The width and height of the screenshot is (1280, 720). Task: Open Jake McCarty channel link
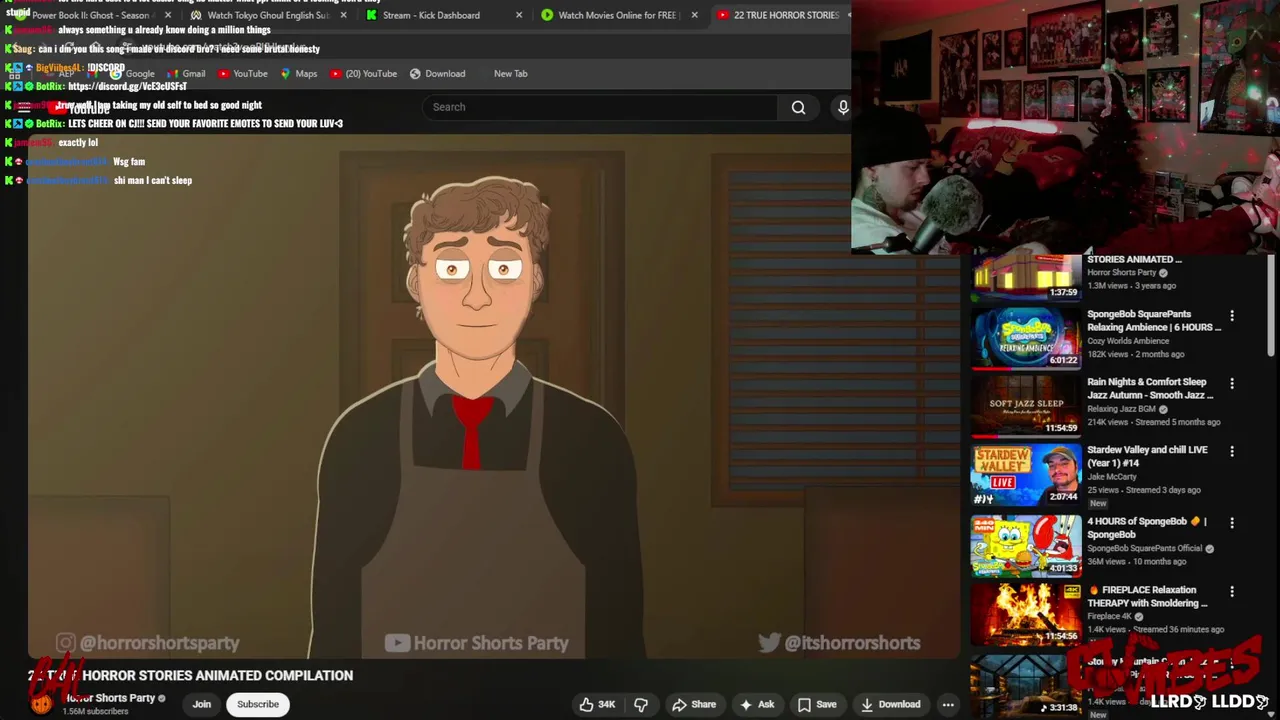(1111, 477)
